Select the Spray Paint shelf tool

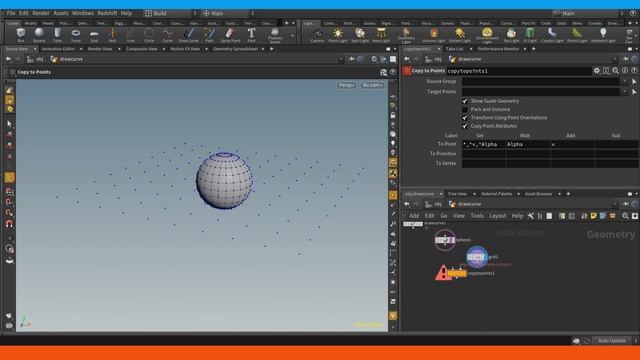[230, 35]
